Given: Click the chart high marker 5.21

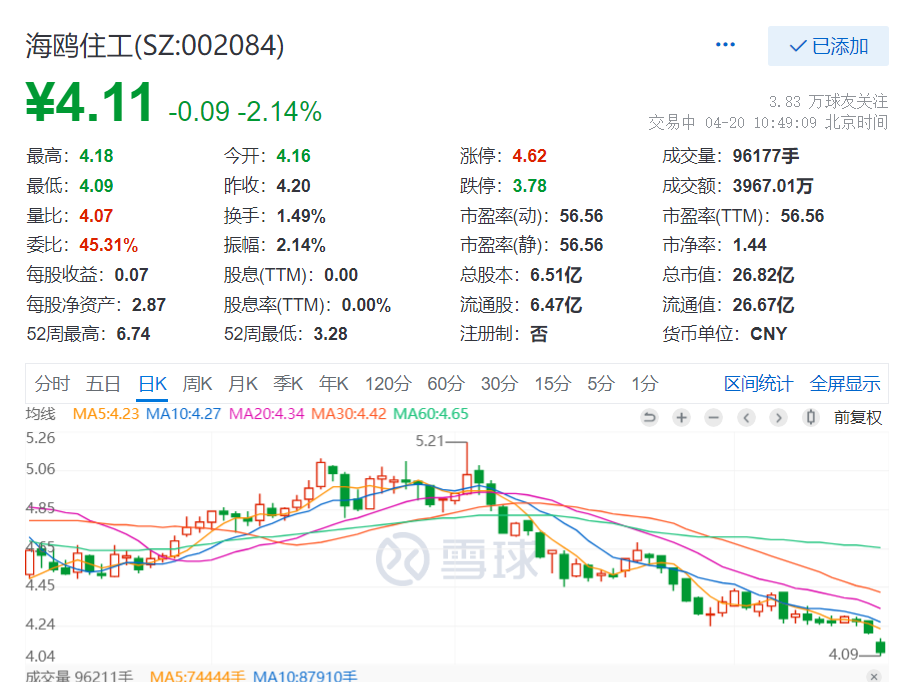Looking at the screenshot, I should tap(429, 441).
